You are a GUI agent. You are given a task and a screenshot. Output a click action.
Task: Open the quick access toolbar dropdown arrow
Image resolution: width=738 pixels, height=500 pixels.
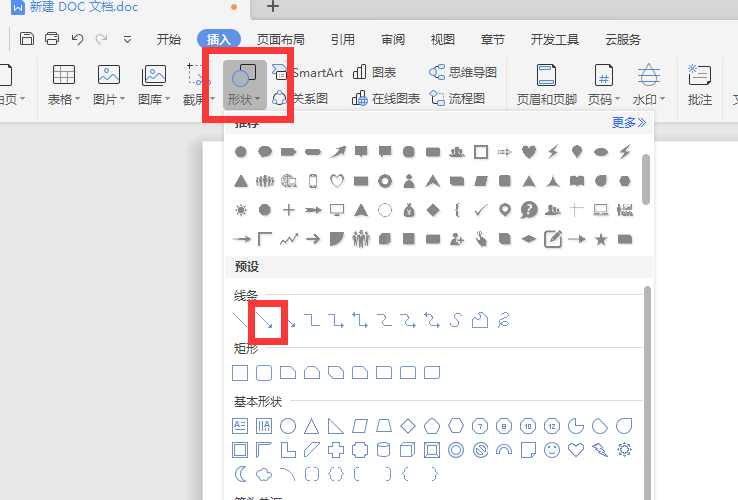(127, 40)
